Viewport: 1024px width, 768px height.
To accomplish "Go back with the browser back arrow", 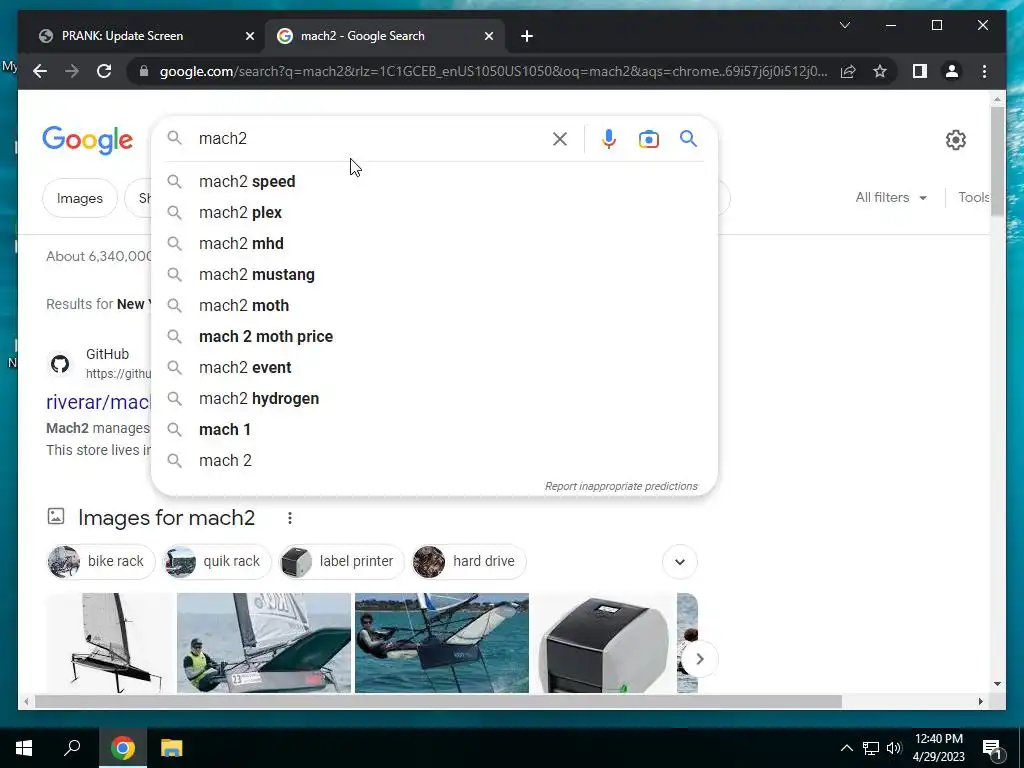I will coord(40,71).
